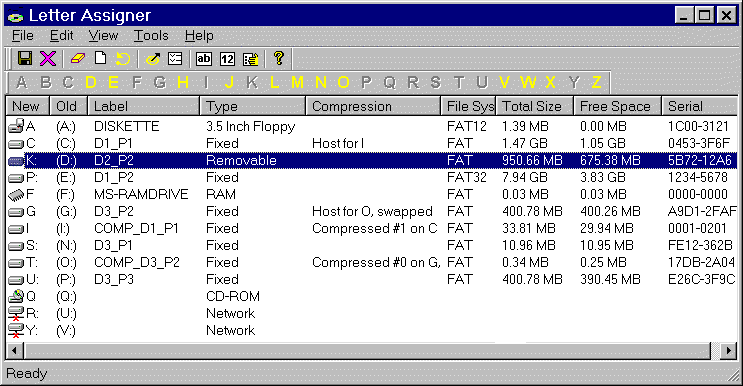Screen dimensions: 743x386
Task: Click yellow letter V in letter bar
Action: [x=504, y=82]
